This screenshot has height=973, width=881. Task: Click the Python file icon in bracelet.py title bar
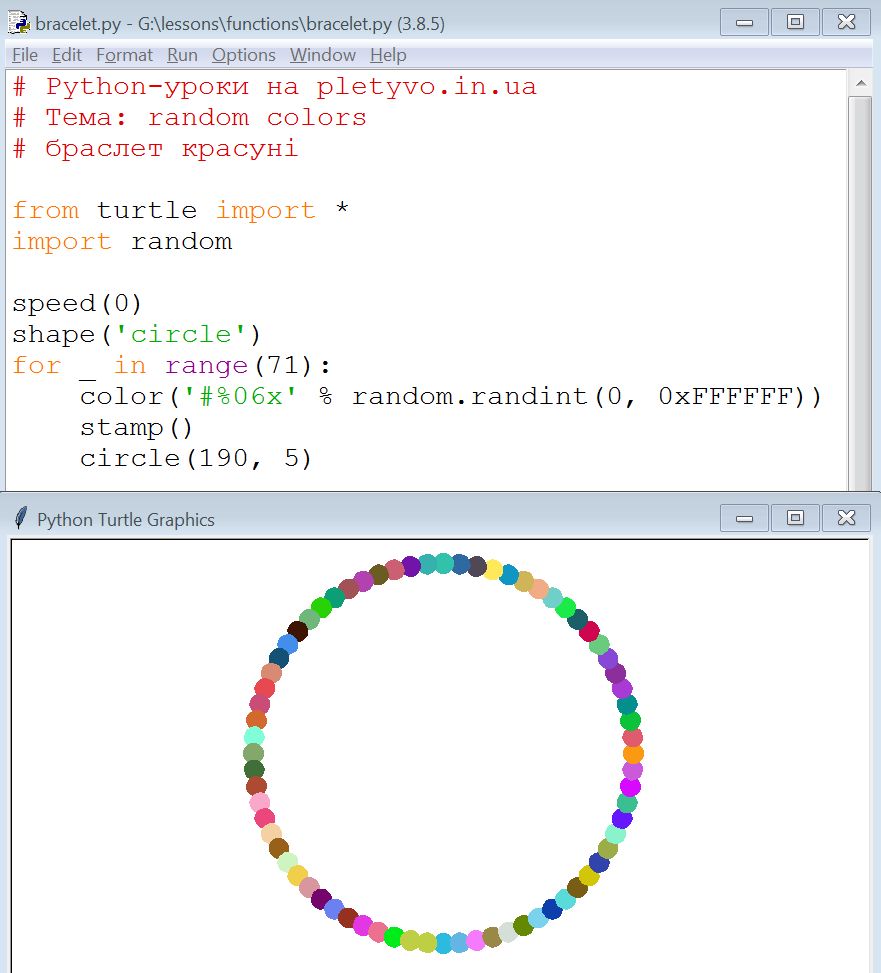pos(19,23)
